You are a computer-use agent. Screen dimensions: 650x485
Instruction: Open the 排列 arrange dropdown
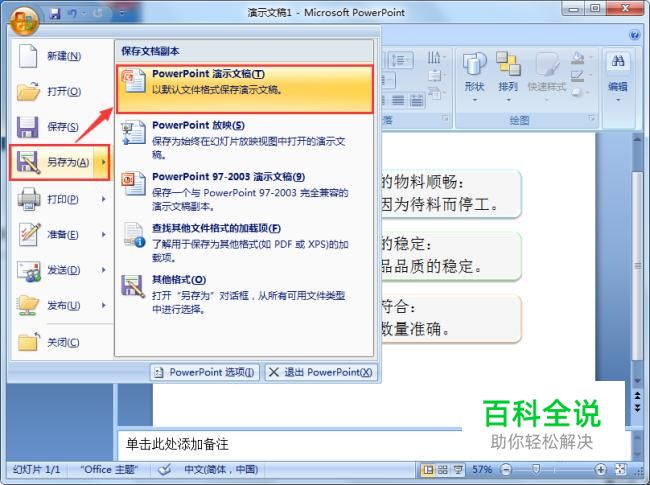(508, 77)
